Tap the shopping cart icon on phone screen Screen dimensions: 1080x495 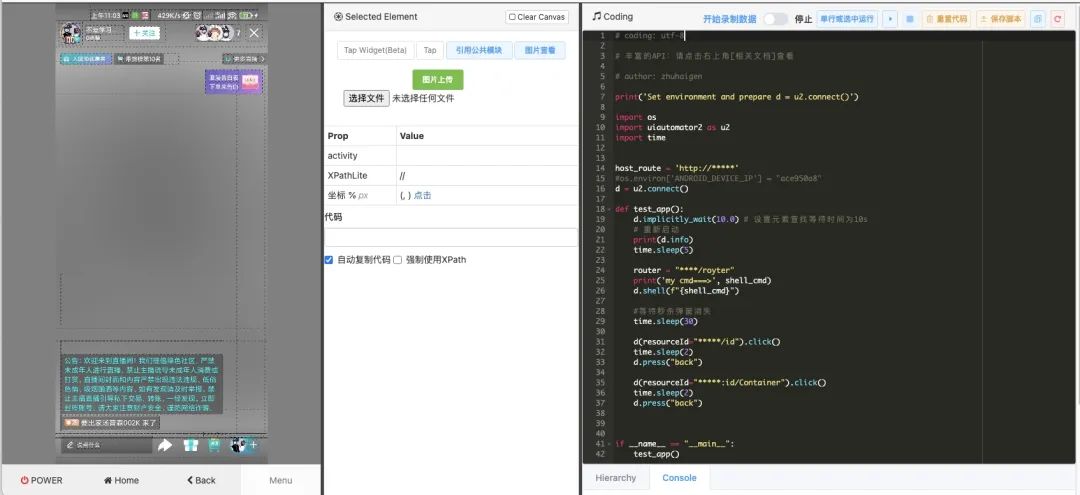pyautogui.click(x=213, y=445)
